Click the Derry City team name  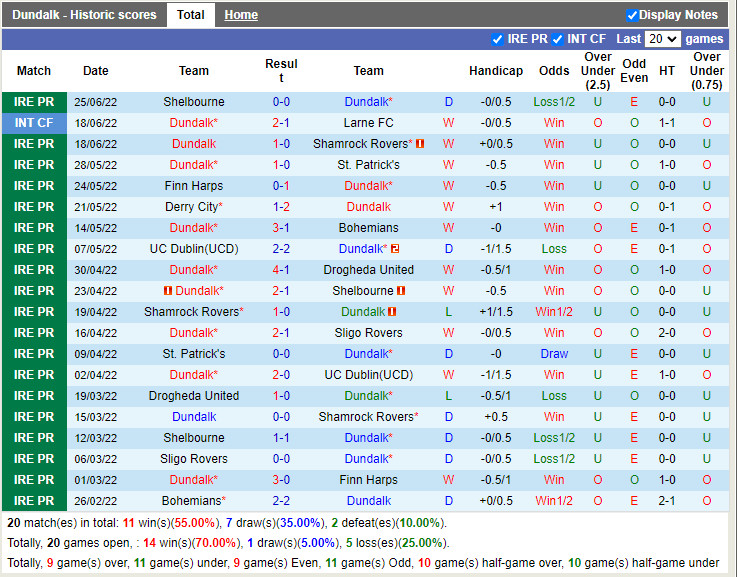click(191, 207)
